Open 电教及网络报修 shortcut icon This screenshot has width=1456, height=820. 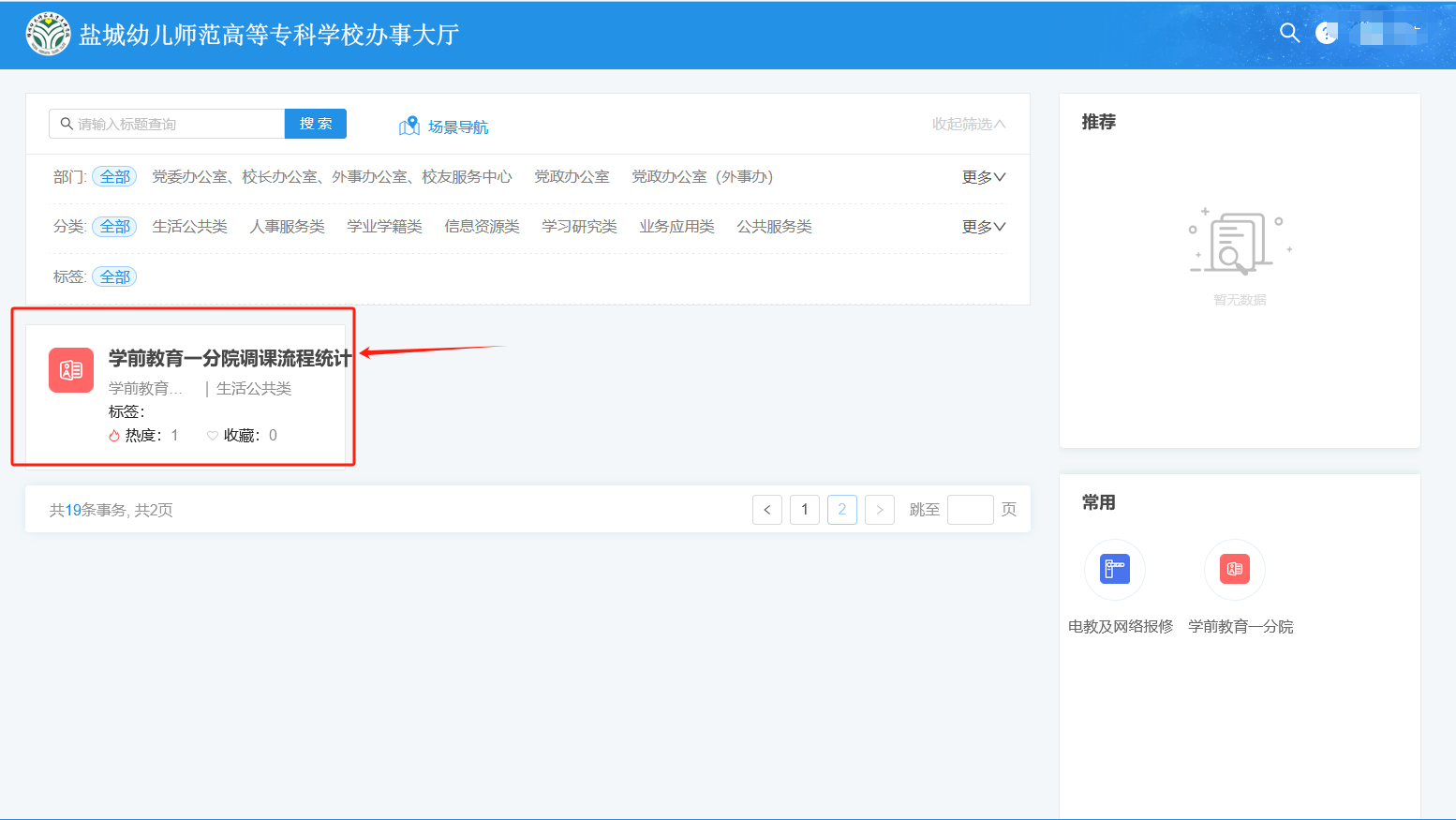(x=1115, y=569)
